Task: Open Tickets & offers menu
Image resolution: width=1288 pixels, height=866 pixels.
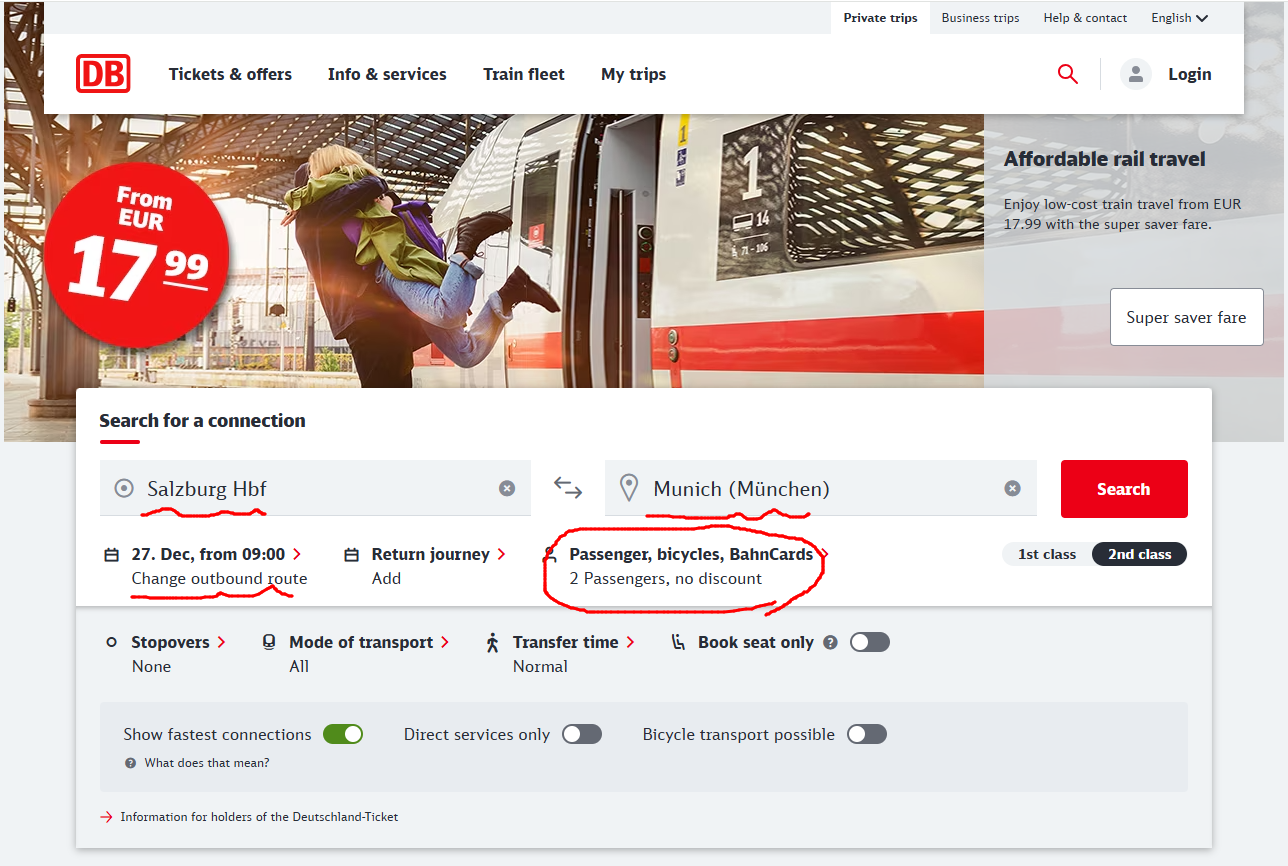Action: (x=230, y=74)
